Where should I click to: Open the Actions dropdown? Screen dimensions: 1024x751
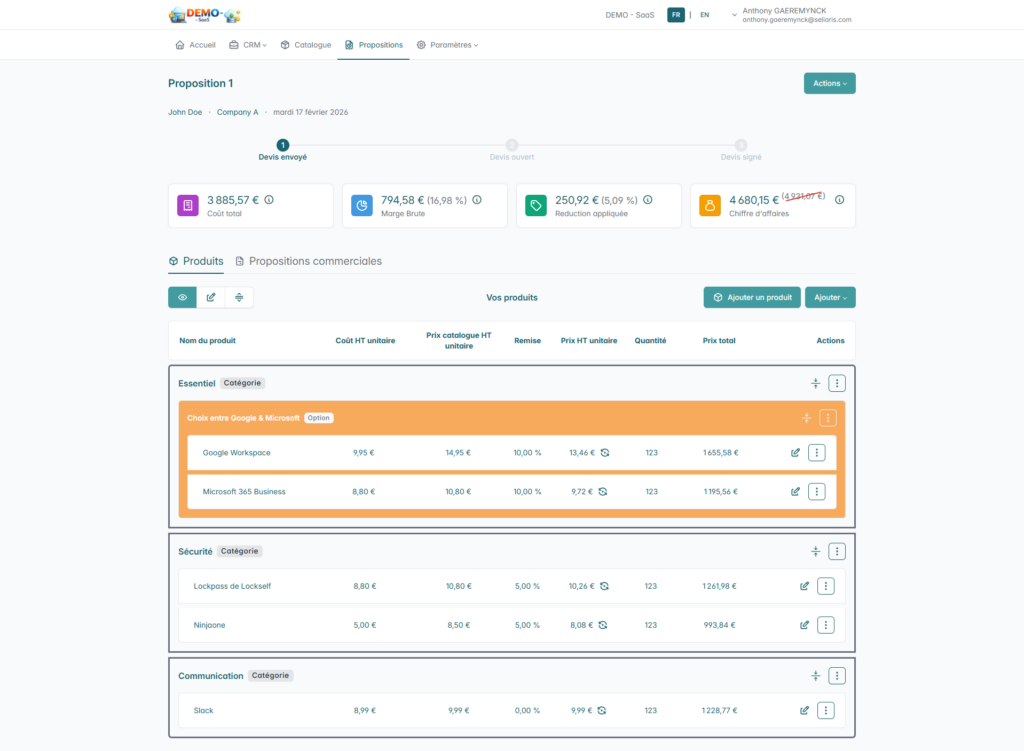829,83
